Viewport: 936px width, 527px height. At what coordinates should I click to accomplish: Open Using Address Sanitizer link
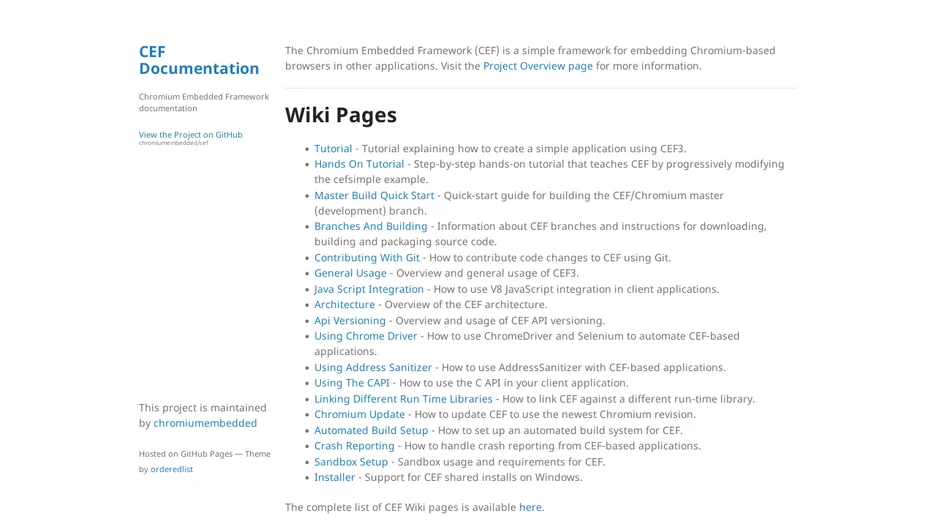[373, 368]
